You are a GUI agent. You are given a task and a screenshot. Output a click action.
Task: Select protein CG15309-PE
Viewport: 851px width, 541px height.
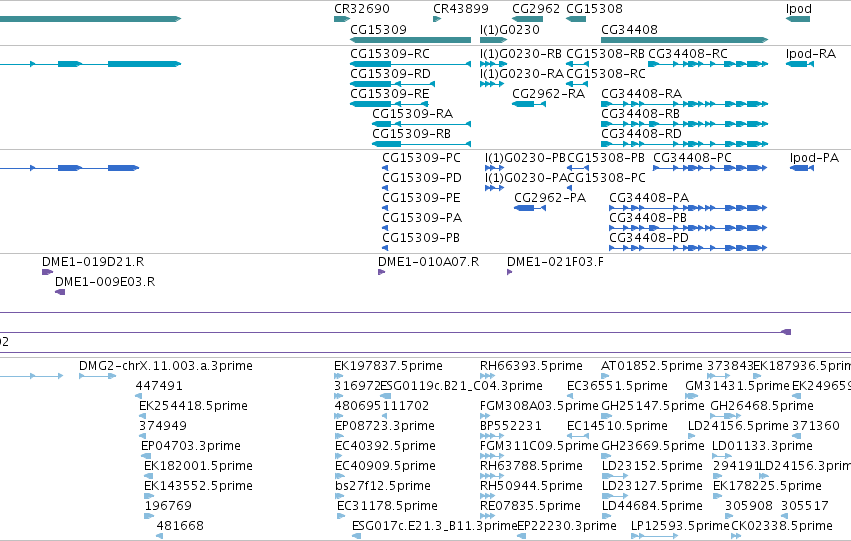[385, 208]
